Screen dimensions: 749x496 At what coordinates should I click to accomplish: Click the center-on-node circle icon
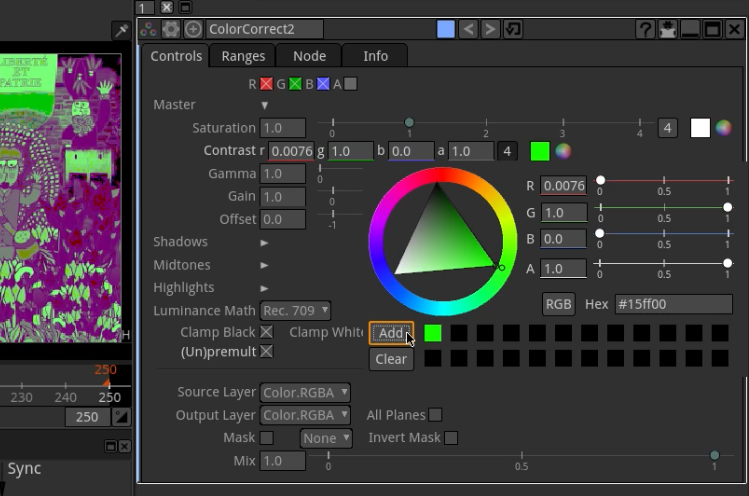[193, 29]
